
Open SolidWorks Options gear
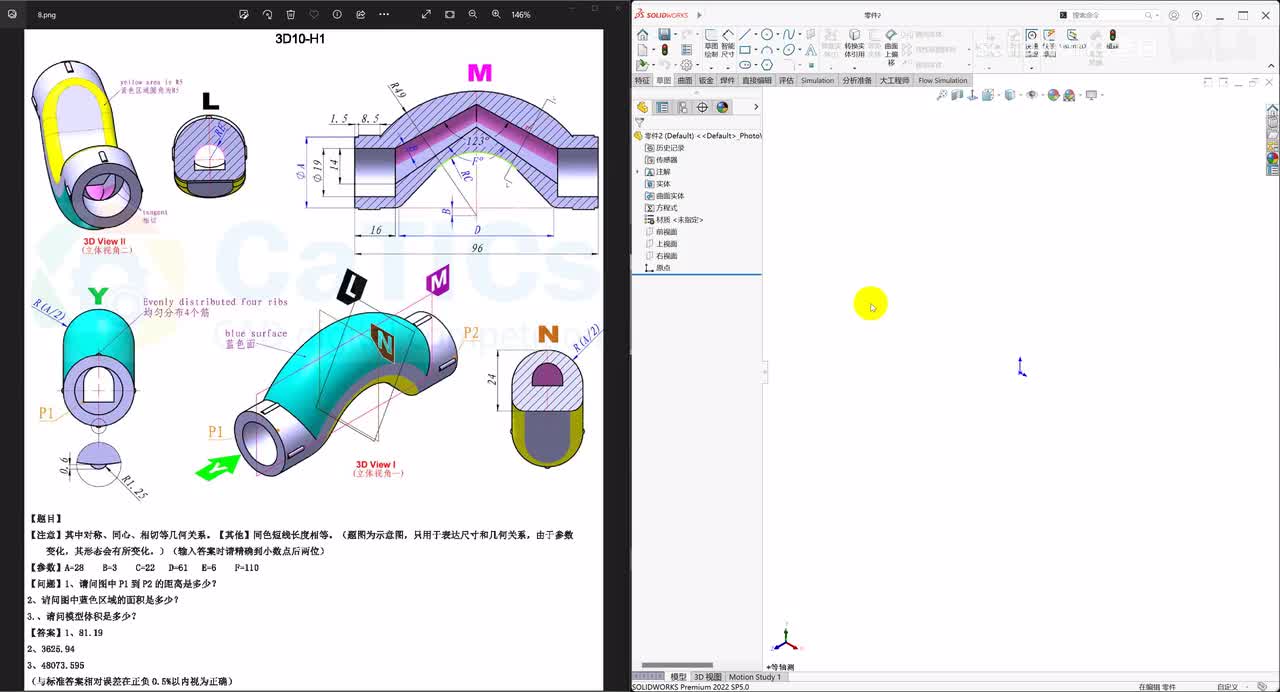click(x=686, y=64)
